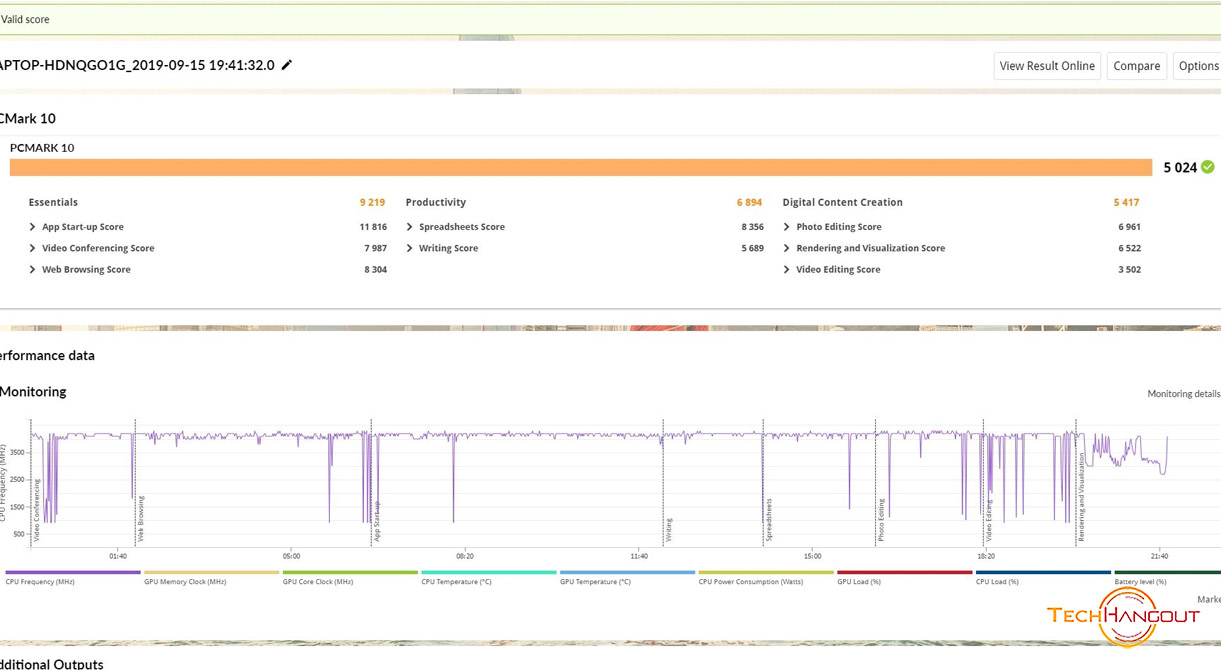Click the Digital Content Creation heading
The image size is (1221, 670).
point(843,202)
